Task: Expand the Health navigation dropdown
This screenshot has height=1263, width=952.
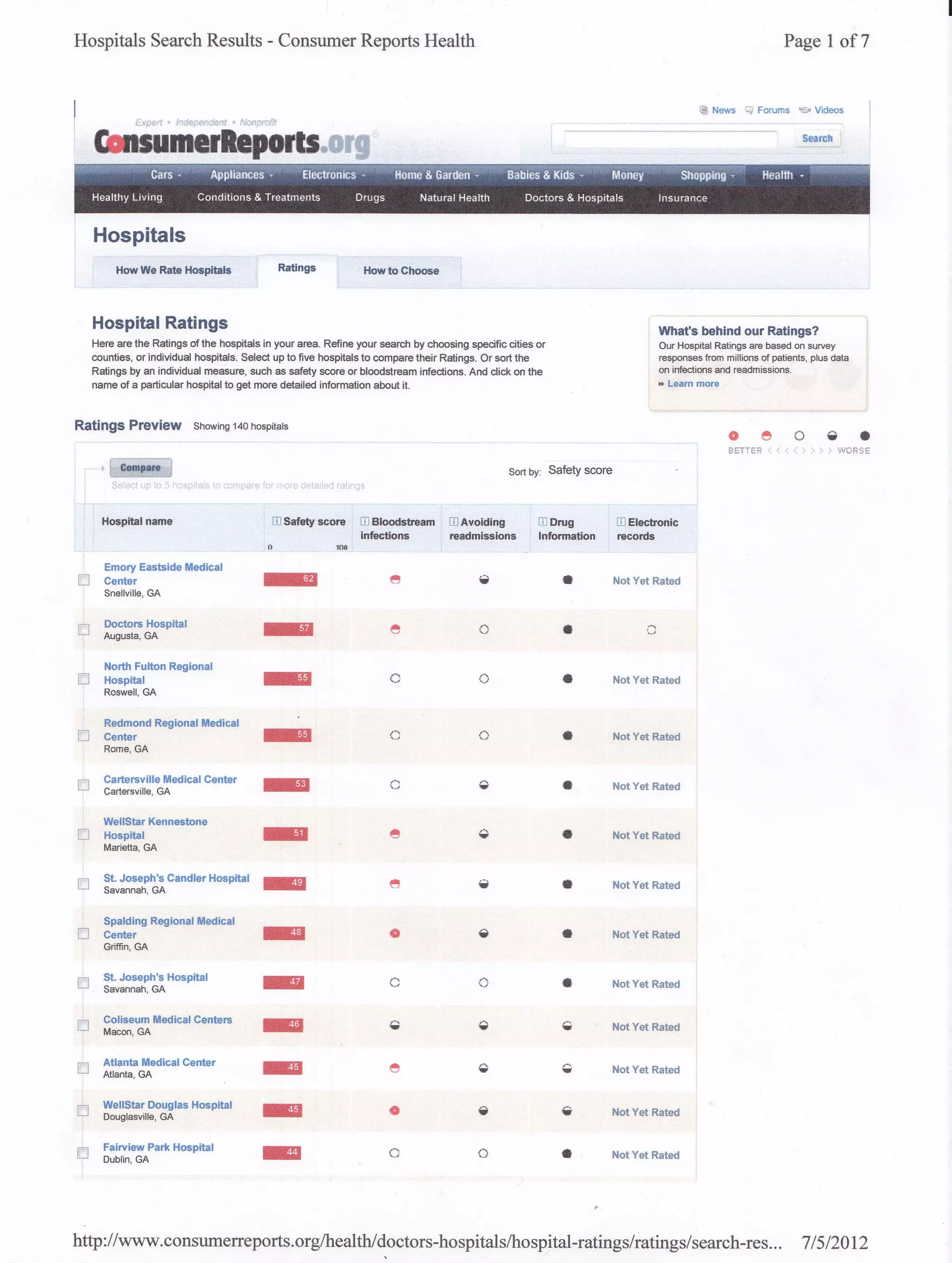Action: pos(782,175)
